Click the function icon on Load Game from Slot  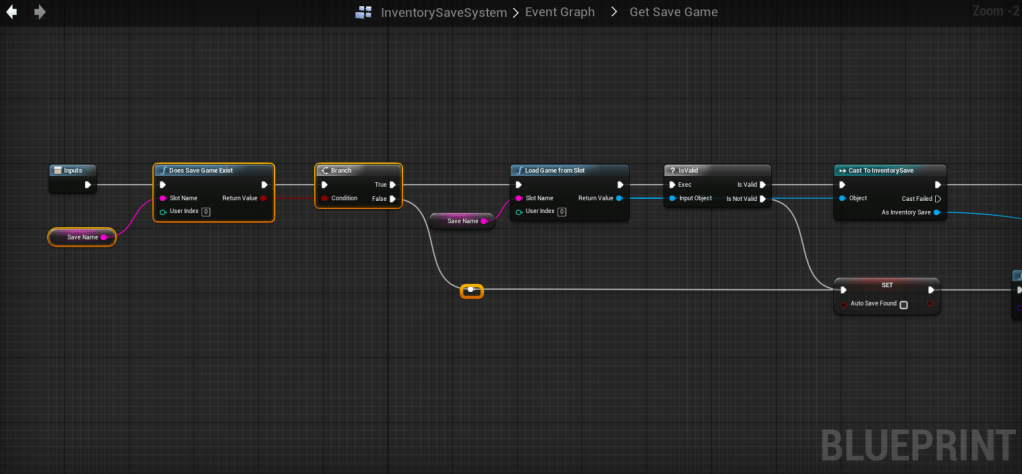(518, 170)
